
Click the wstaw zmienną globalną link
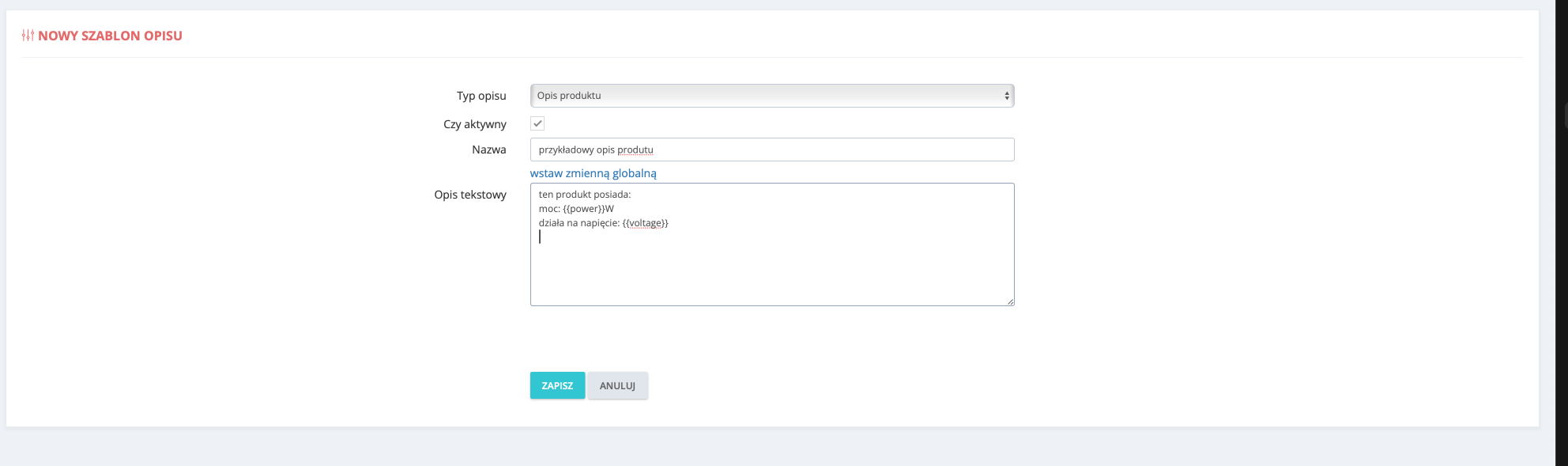[594, 173]
